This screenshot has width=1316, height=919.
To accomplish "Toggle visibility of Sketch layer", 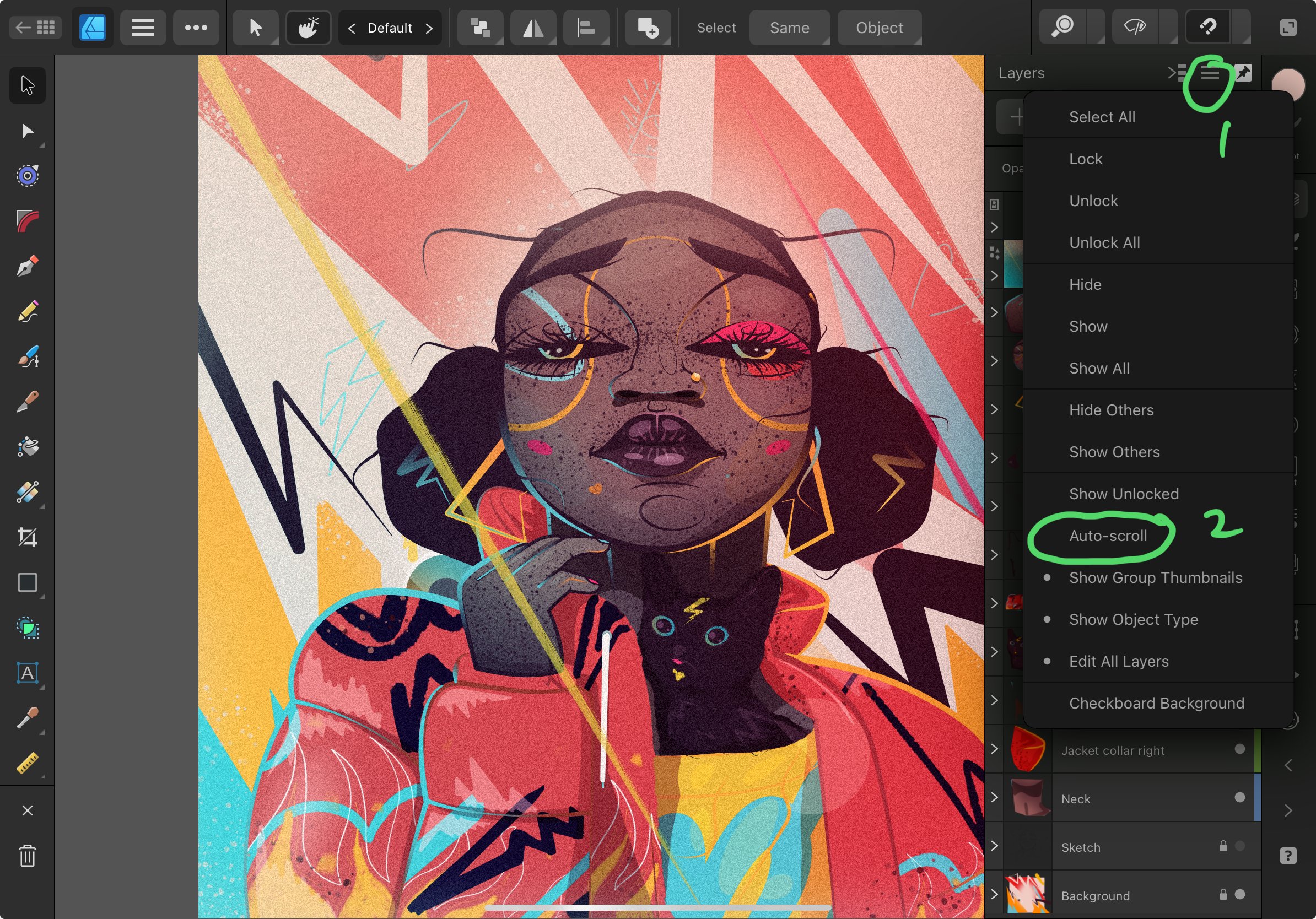I will tap(1240, 846).
